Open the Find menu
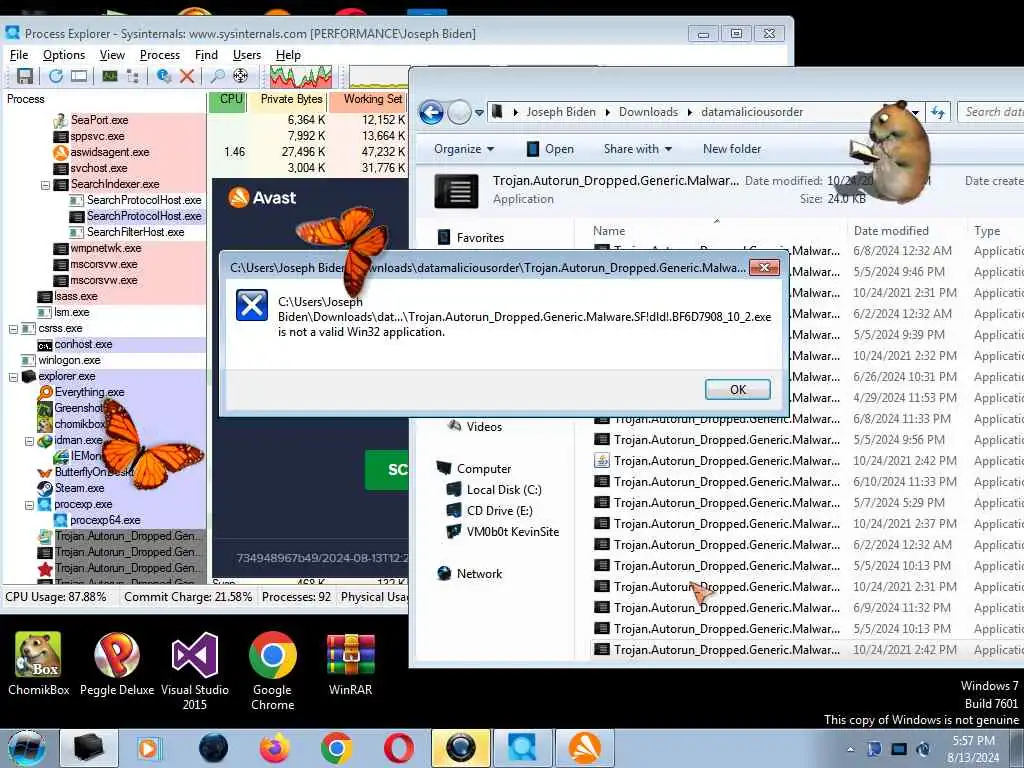 (x=206, y=55)
